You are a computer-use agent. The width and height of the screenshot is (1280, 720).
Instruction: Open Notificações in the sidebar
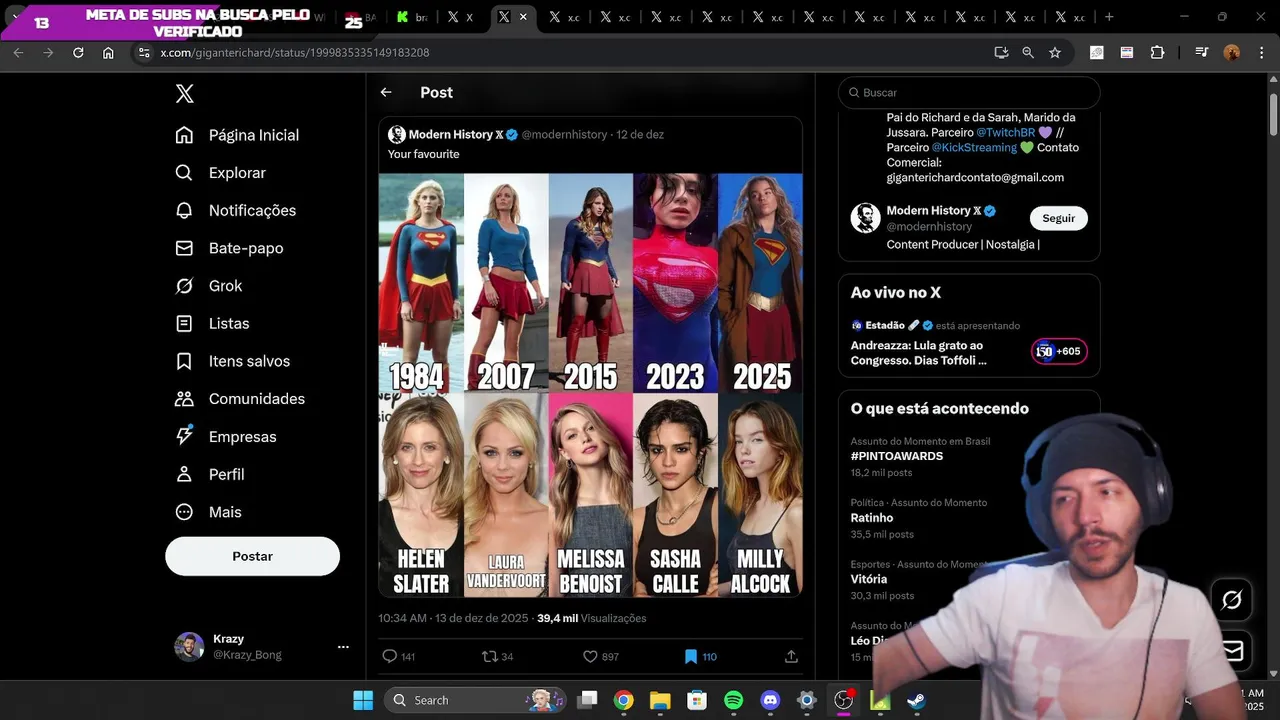pyautogui.click(x=236, y=210)
